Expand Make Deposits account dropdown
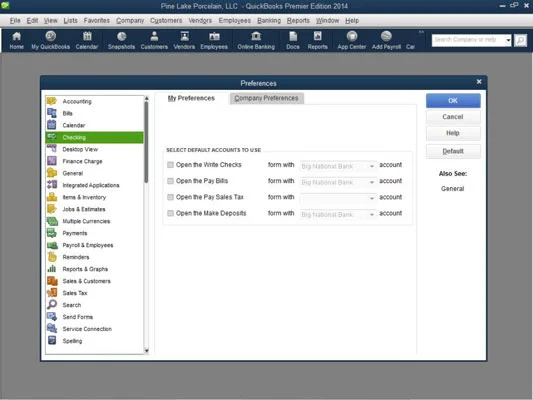Image resolution: width=533 pixels, height=400 pixels. [372, 215]
